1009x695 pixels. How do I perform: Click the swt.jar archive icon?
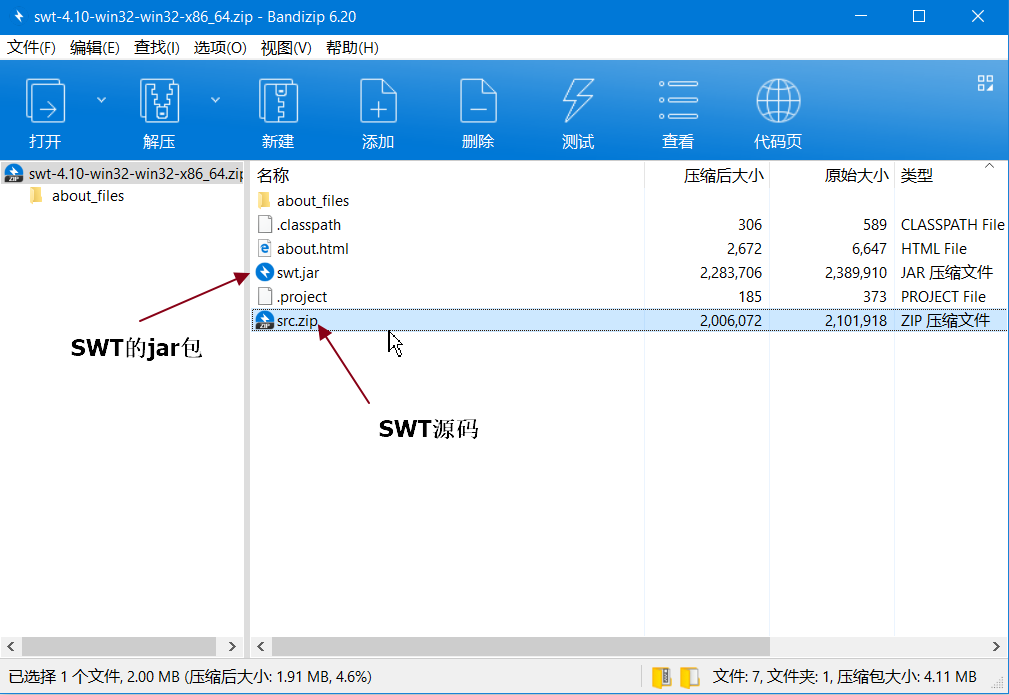click(x=264, y=272)
